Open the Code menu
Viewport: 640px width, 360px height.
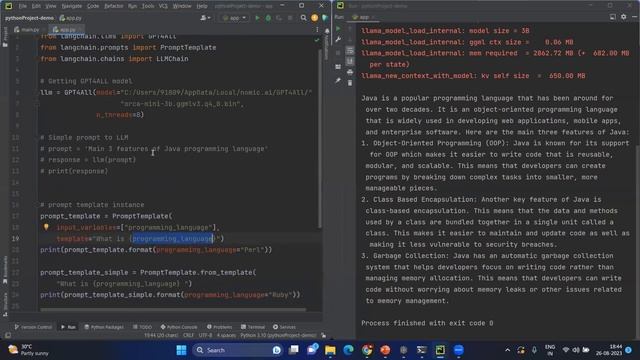point(93,6)
